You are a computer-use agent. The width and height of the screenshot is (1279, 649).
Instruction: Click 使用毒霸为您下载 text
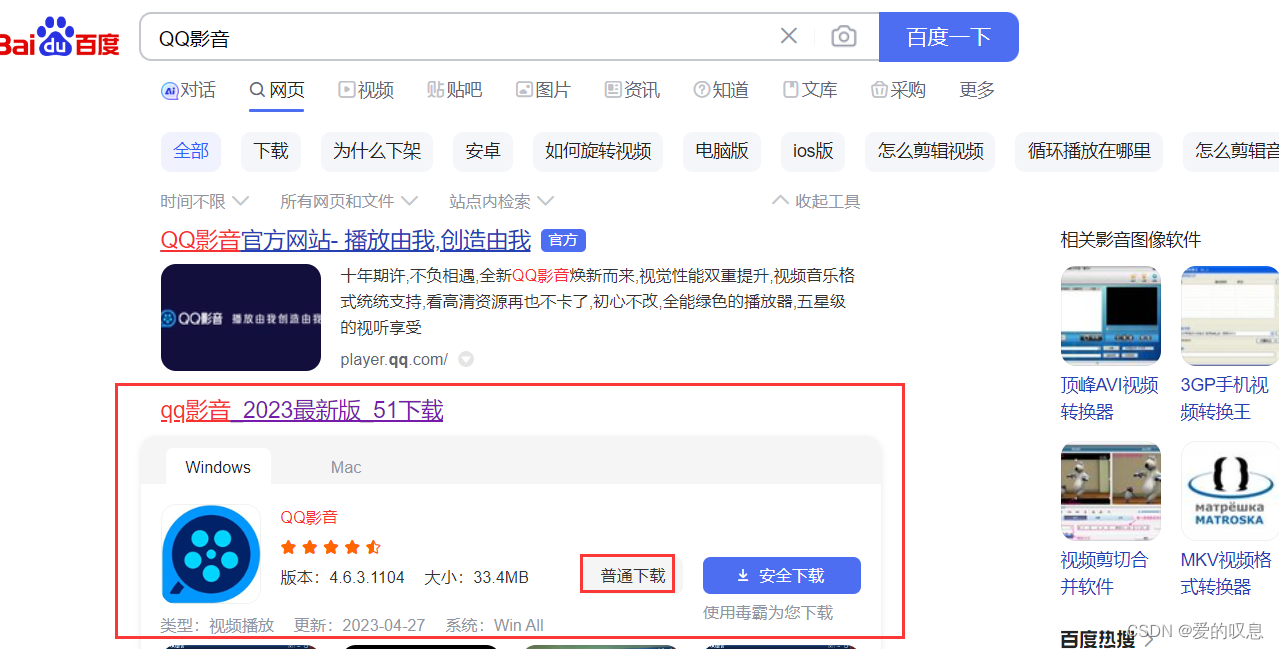click(x=768, y=612)
